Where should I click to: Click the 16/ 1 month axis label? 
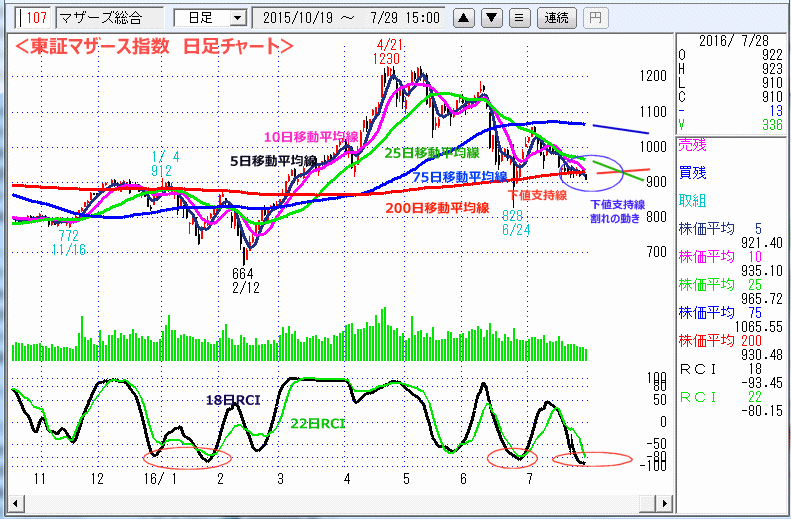coord(160,479)
